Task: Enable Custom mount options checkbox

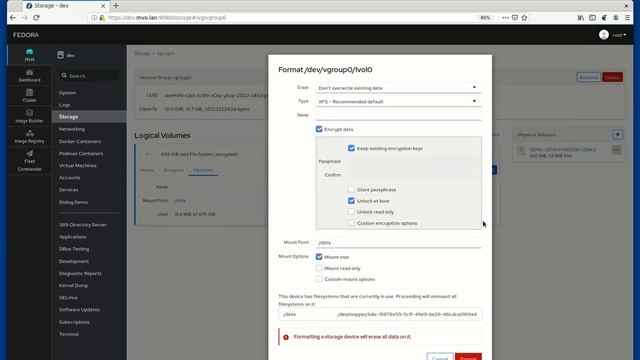Action: 319,279
